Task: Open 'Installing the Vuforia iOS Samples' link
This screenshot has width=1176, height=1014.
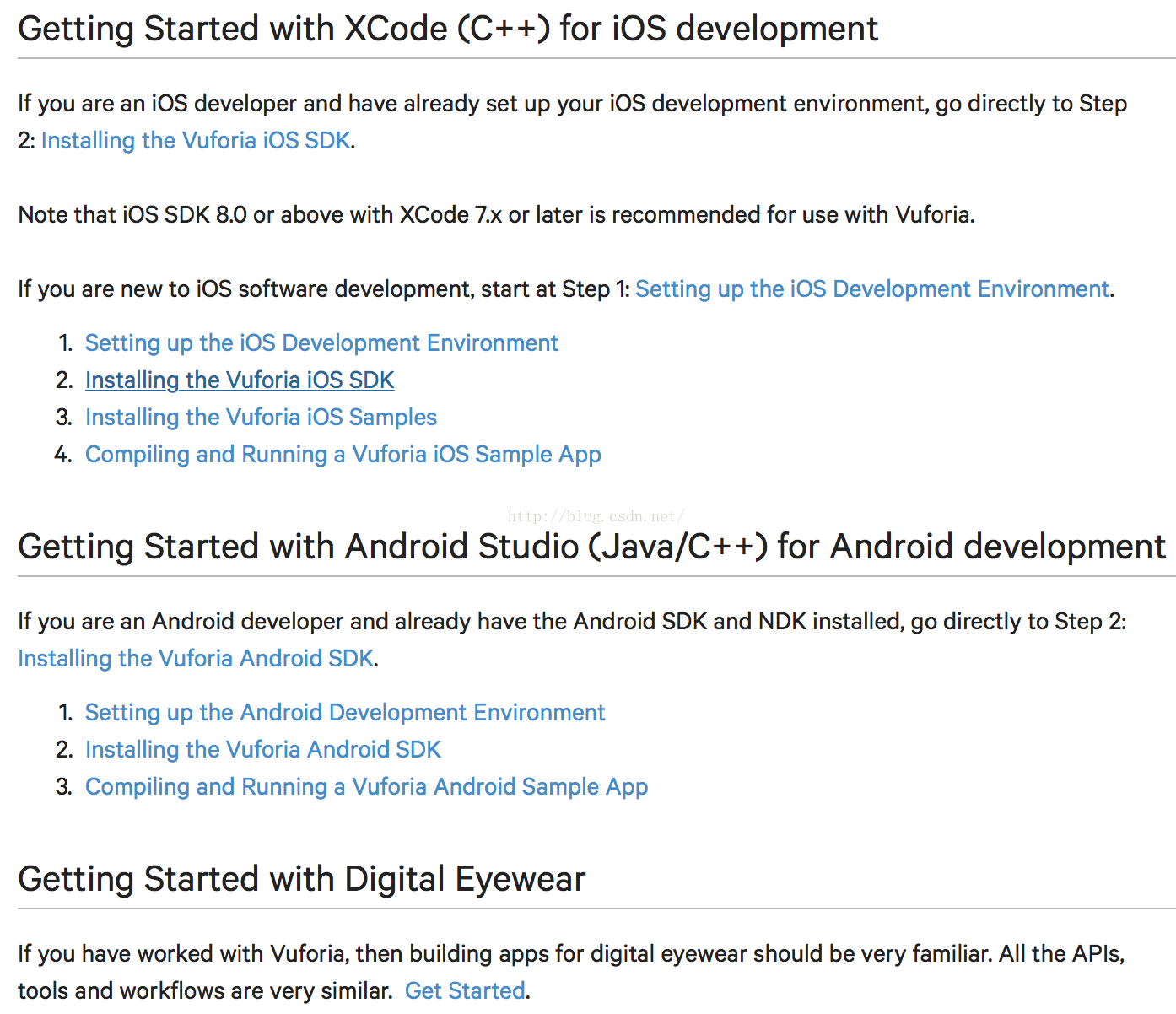Action: [261, 417]
